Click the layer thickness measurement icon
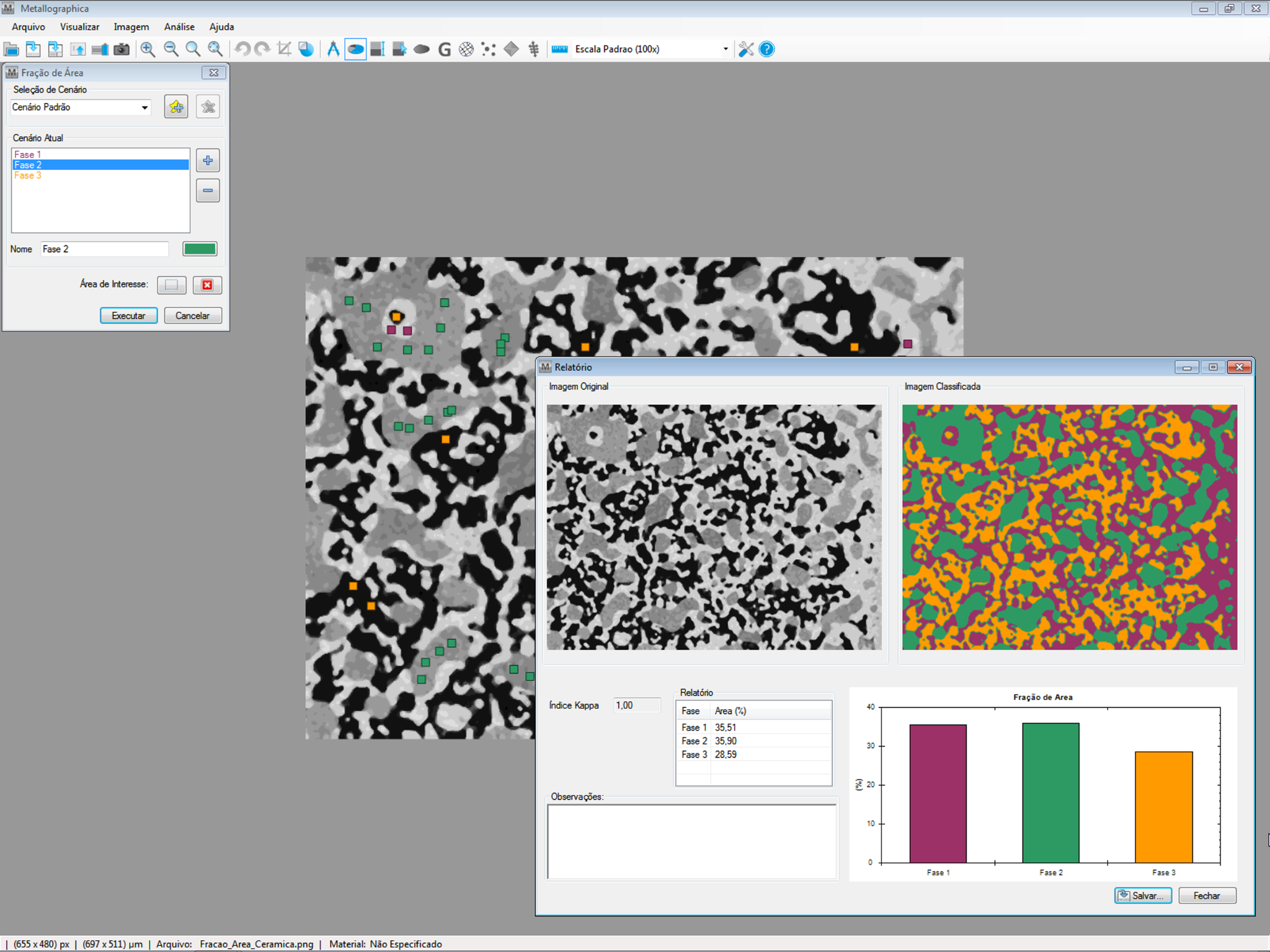Image resolution: width=1270 pixels, height=952 pixels. point(377,49)
